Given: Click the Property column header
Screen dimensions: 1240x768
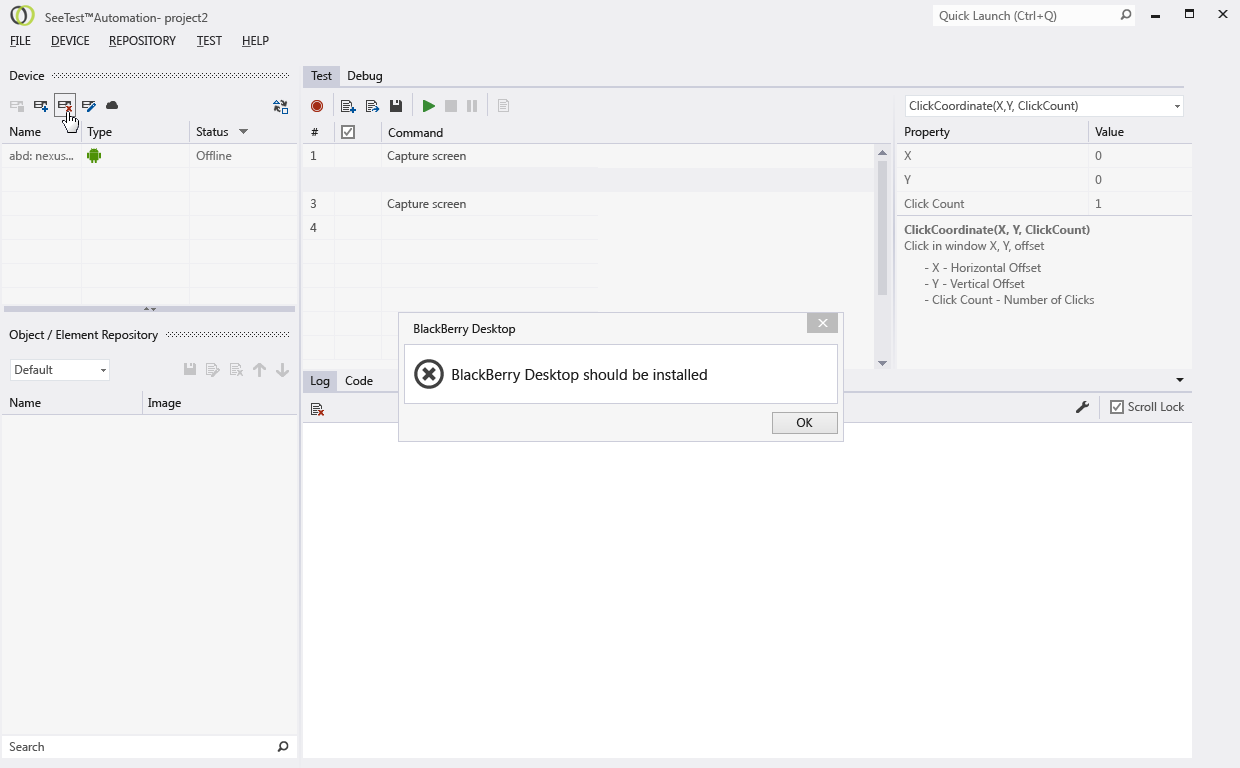Looking at the screenshot, I should 992,132.
